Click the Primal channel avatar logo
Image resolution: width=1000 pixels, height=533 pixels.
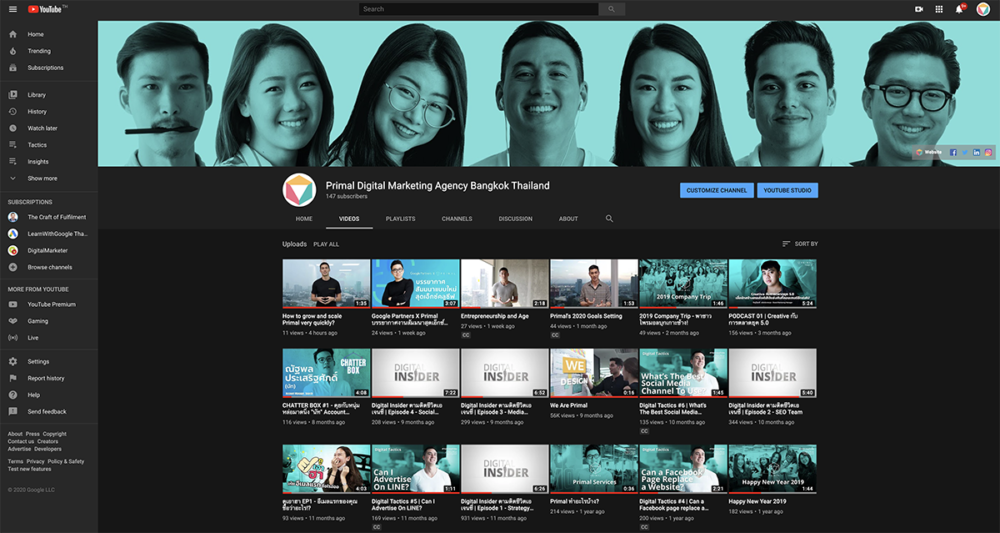(299, 190)
